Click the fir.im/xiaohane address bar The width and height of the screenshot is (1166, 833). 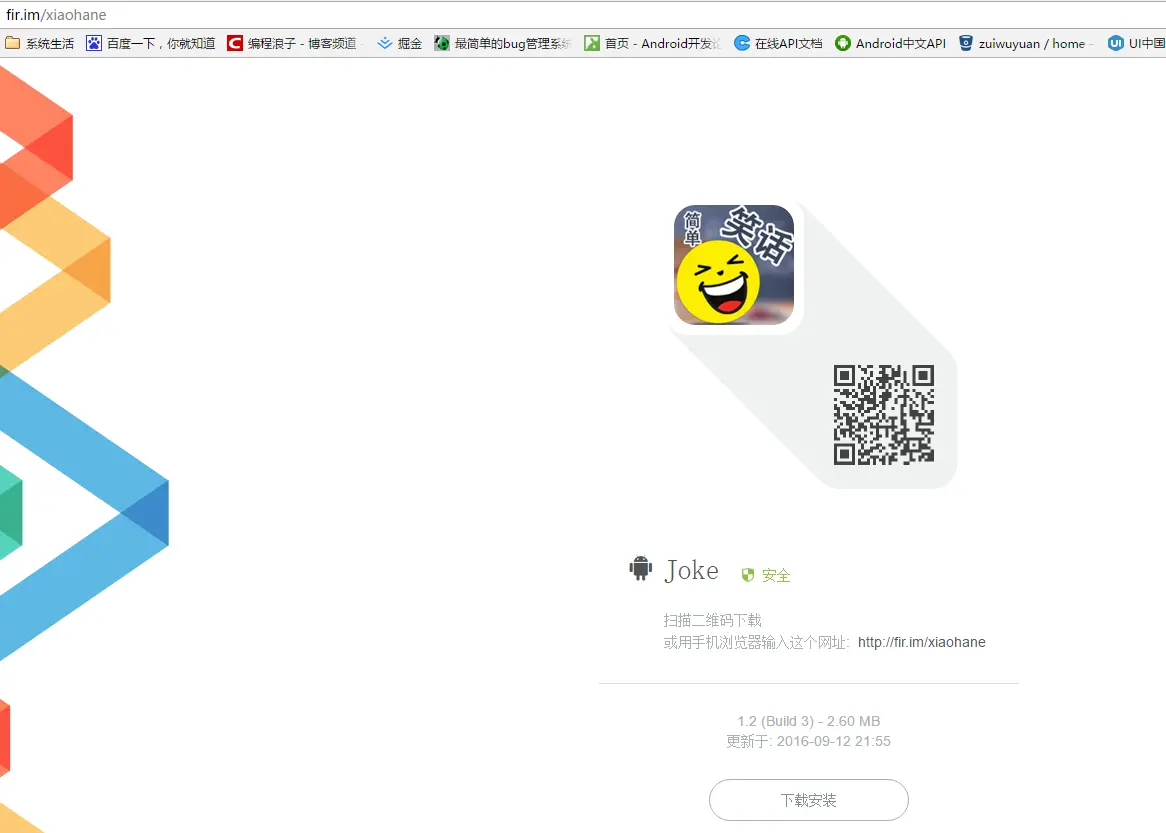click(583, 15)
